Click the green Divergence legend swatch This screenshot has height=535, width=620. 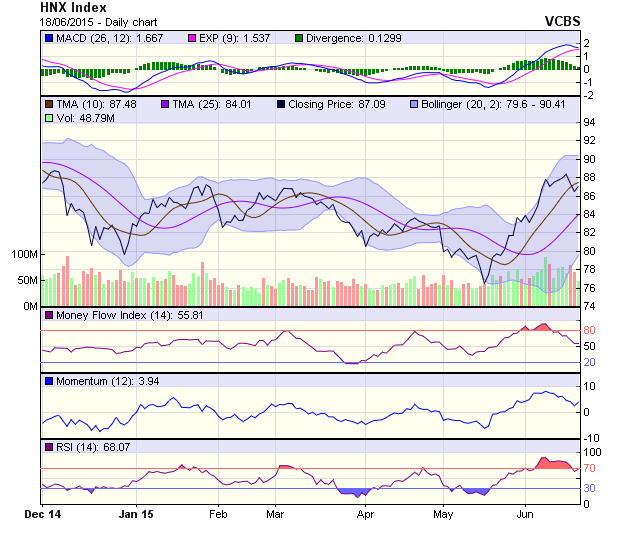pyautogui.click(x=296, y=37)
